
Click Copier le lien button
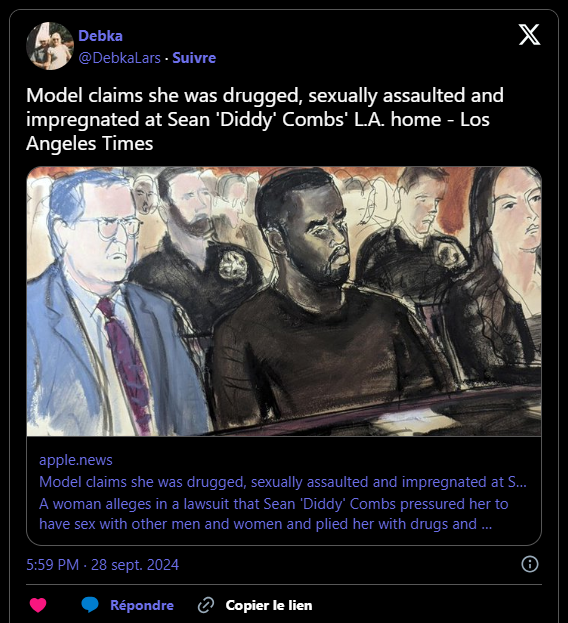pyautogui.click(x=269, y=605)
